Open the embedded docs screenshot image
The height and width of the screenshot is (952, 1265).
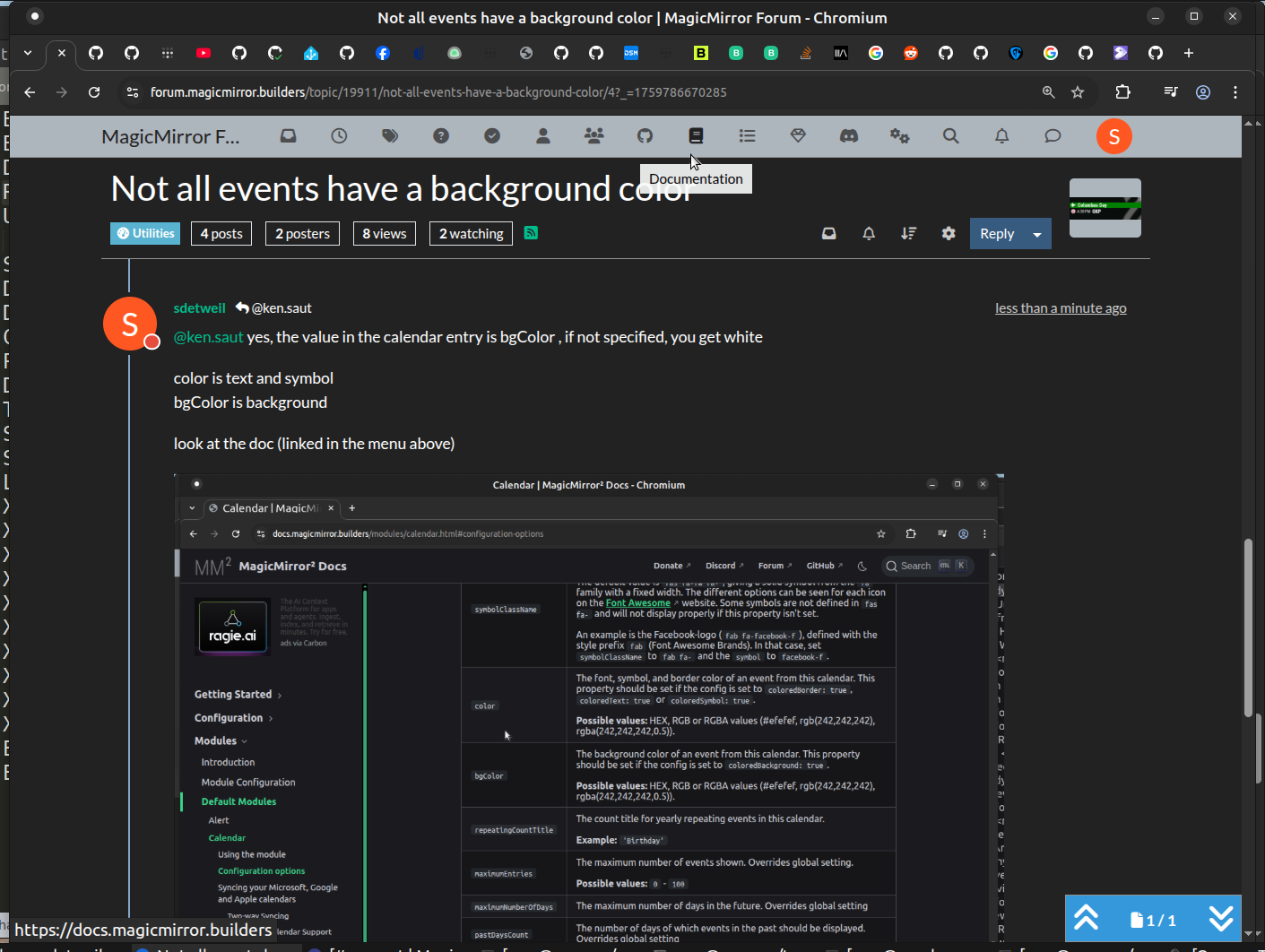(x=588, y=708)
